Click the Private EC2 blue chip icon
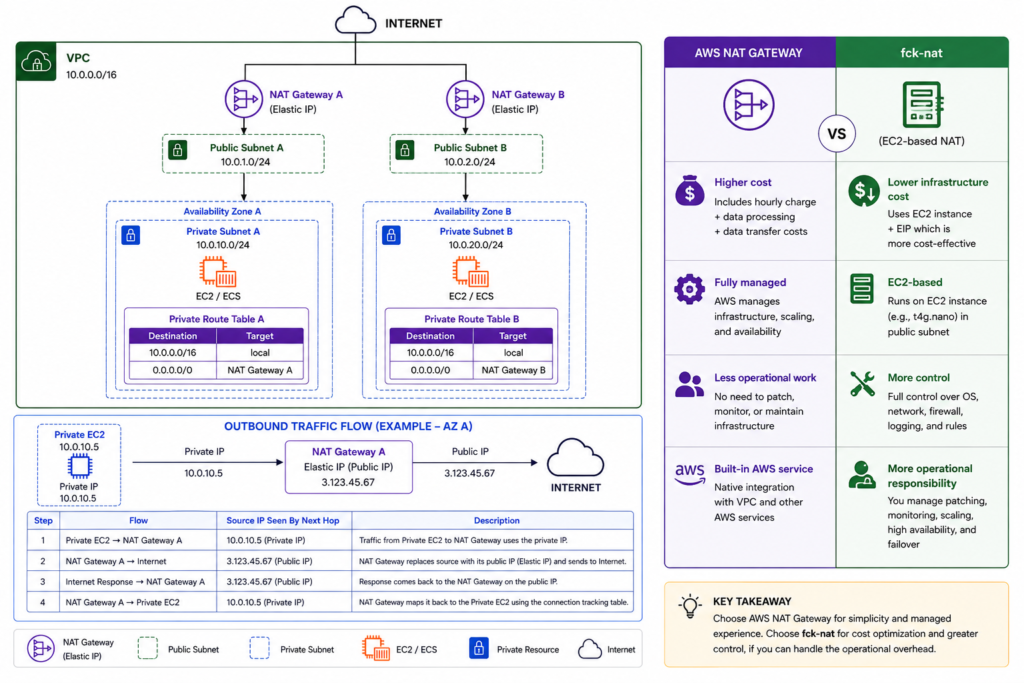 [80, 466]
